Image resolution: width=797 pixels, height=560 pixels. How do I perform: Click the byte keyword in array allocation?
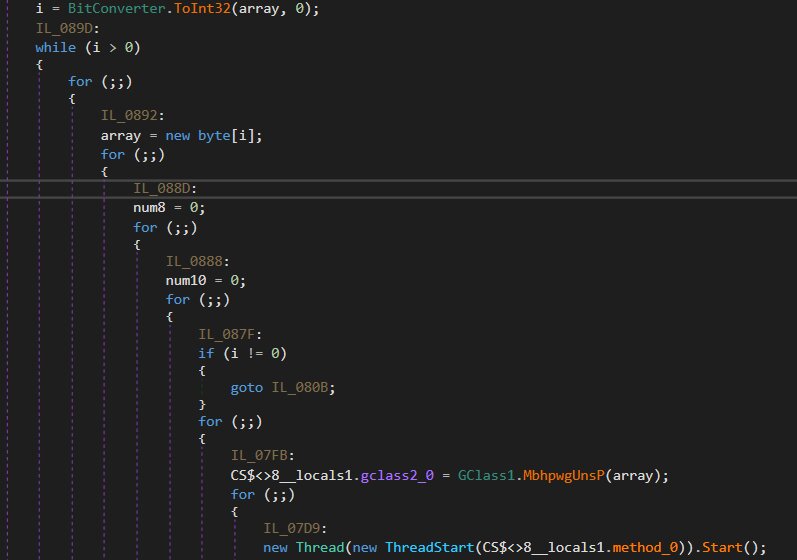tap(214, 135)
